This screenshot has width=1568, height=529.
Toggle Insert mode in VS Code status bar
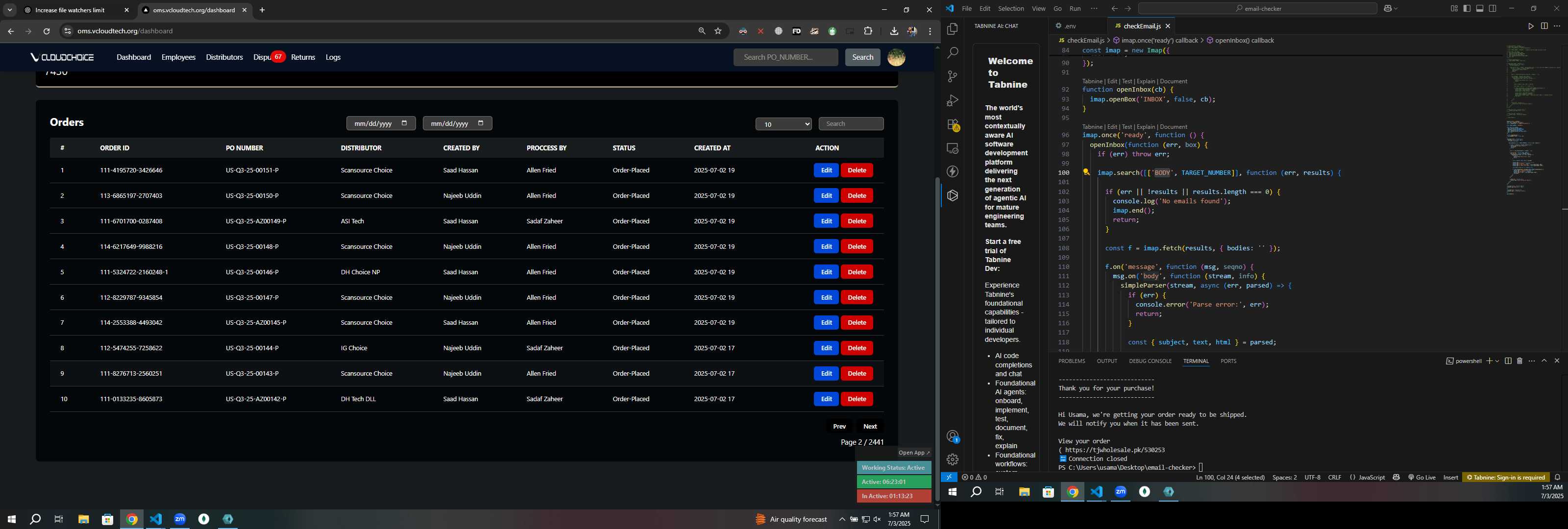1450,477
